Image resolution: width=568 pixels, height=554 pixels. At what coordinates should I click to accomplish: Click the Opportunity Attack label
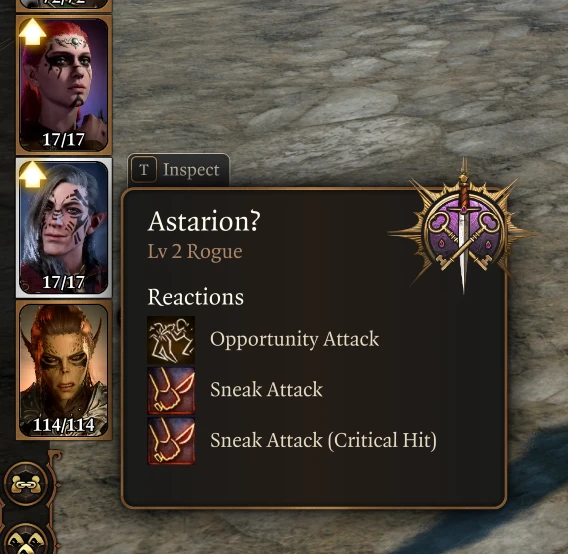coord(295,340)
